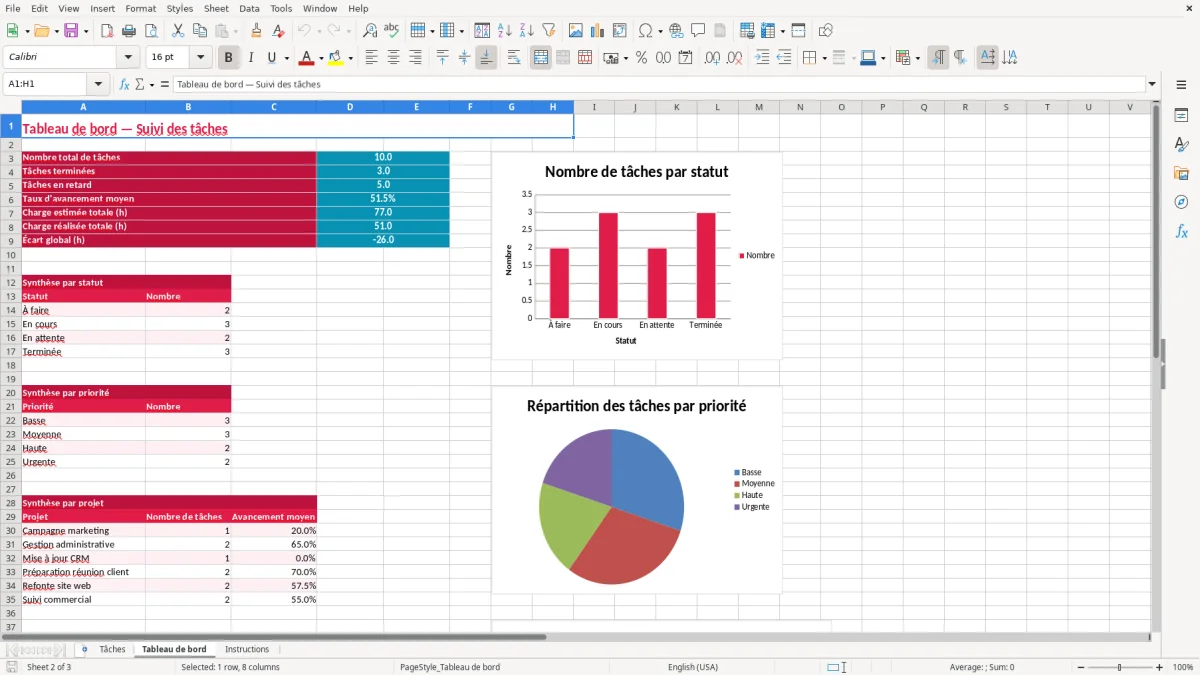Screen dimensions: 1200x675
Task: Open the sidebar Properties deck
Action: tap(1181, 116)
